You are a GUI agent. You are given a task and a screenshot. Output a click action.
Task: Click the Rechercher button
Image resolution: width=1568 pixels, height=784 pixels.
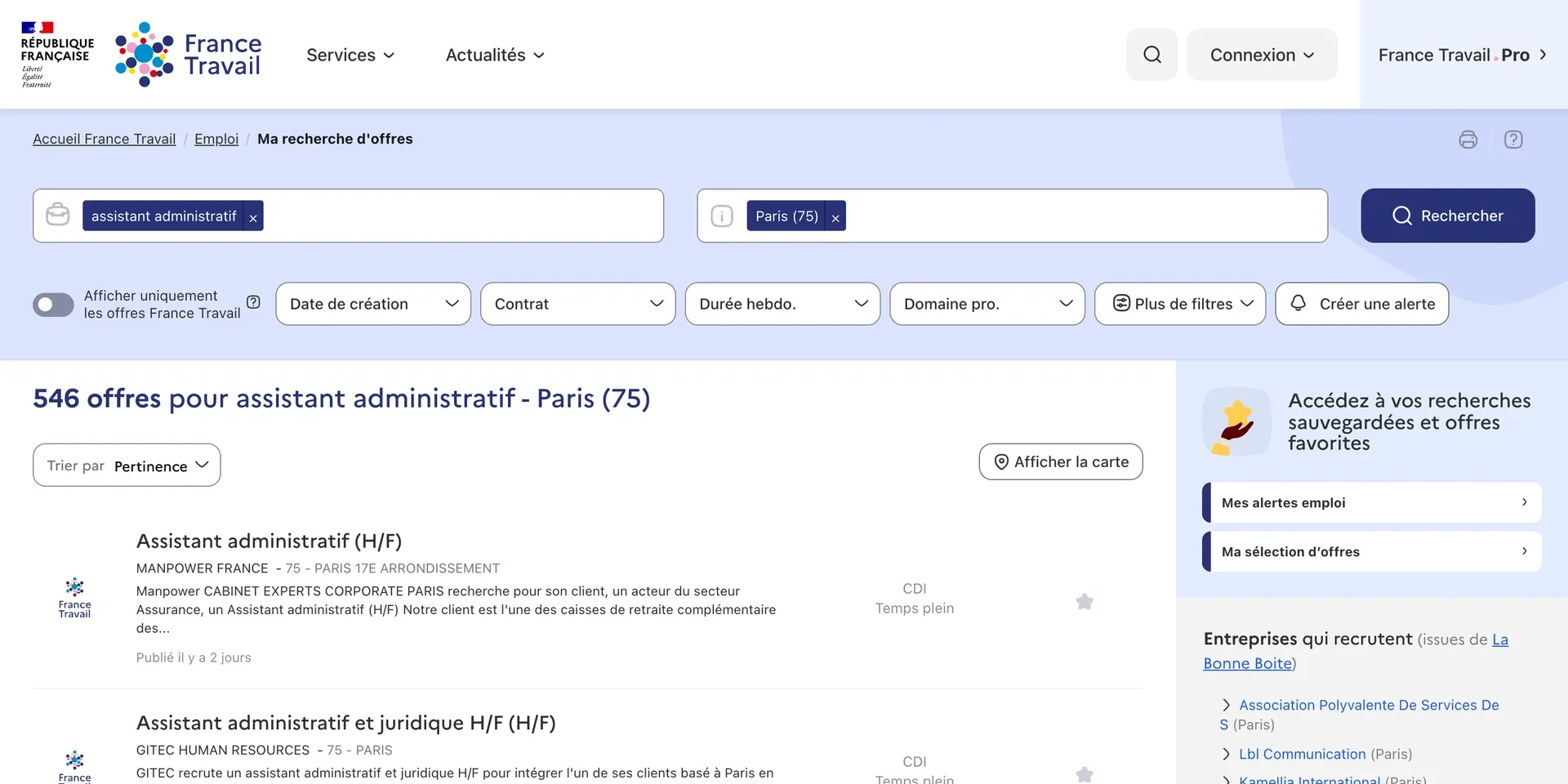1448,216
